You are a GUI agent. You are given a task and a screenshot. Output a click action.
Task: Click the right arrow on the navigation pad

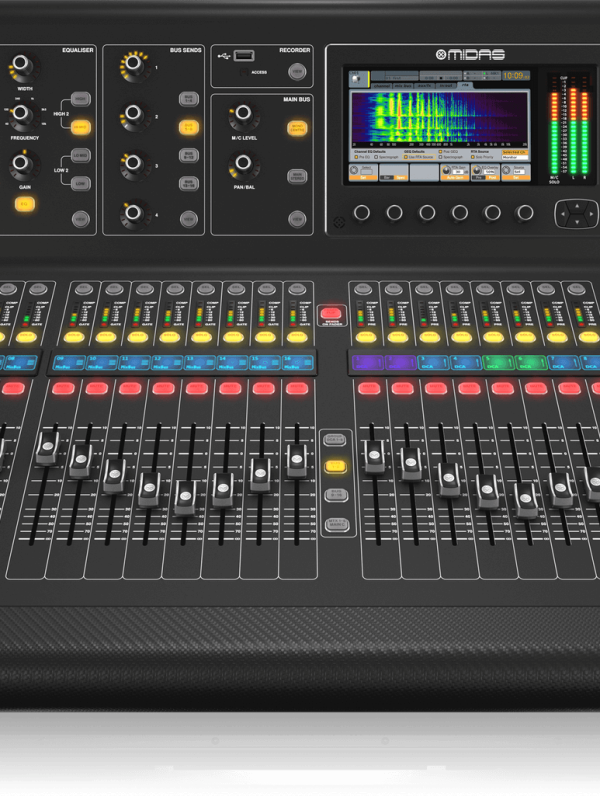click(591, 214)
